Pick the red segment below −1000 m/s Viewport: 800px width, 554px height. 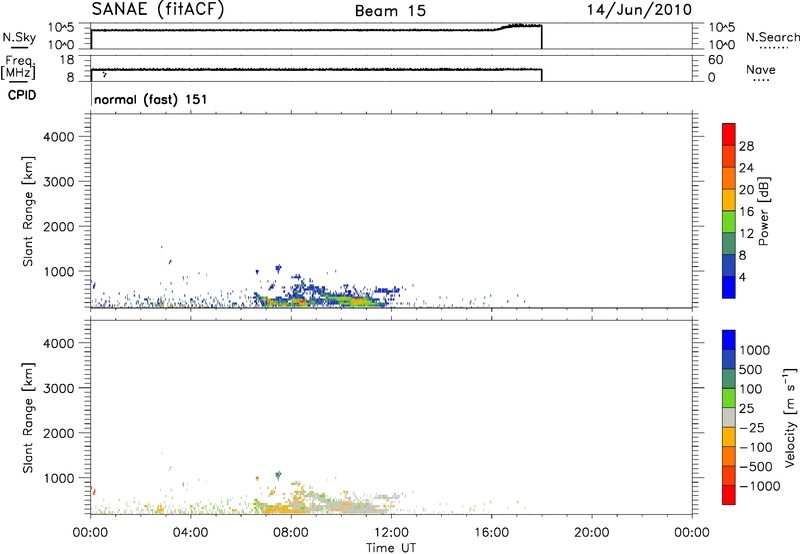[x=729, y=495]
